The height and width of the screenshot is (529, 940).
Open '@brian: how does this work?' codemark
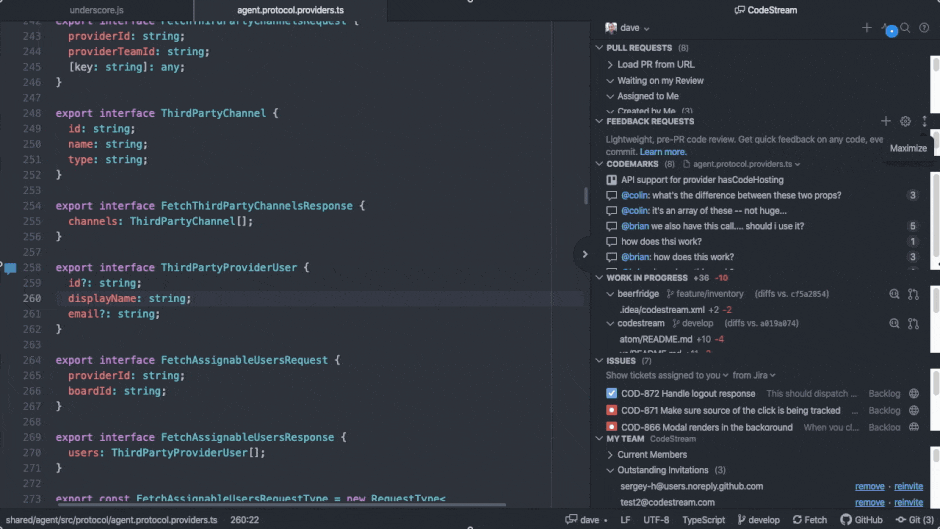[x=677, y=257]
